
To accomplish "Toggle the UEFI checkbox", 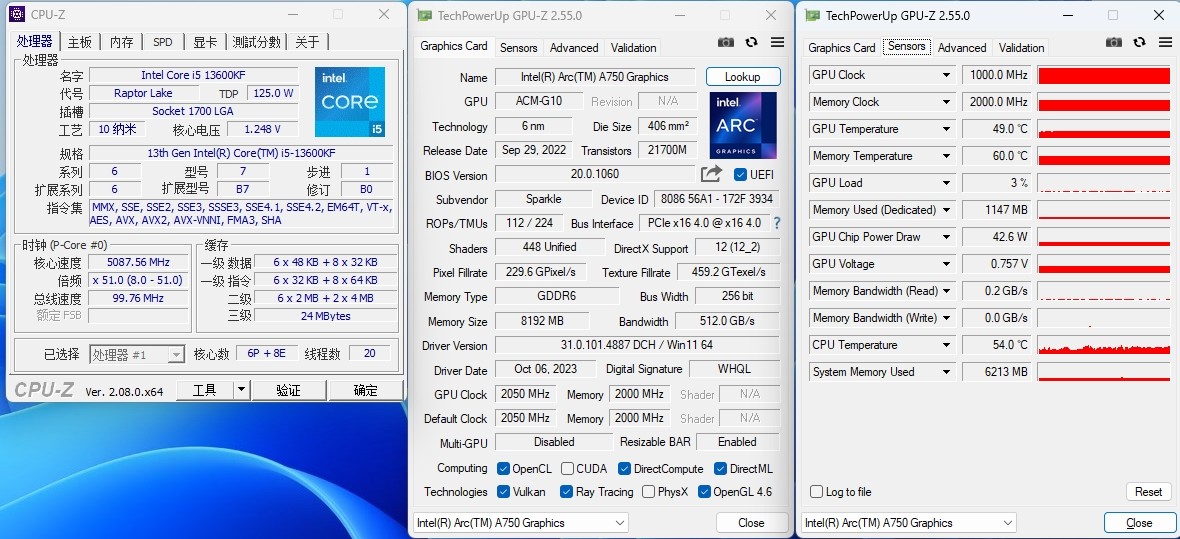I will (740, 175).
